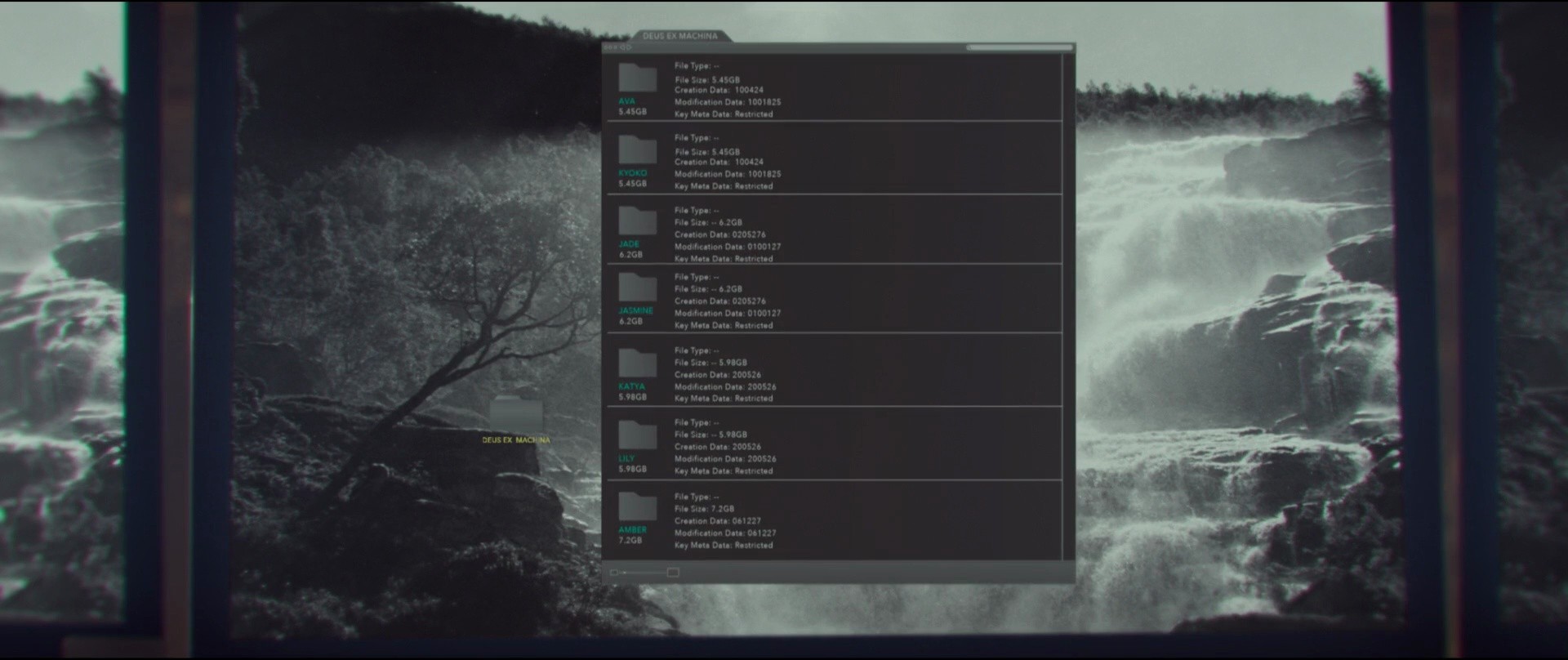The image size is (1568, 660).
Task: Click KYOKO's 'Key Meta Data: Restricted' line
Action: coord(724,186)
